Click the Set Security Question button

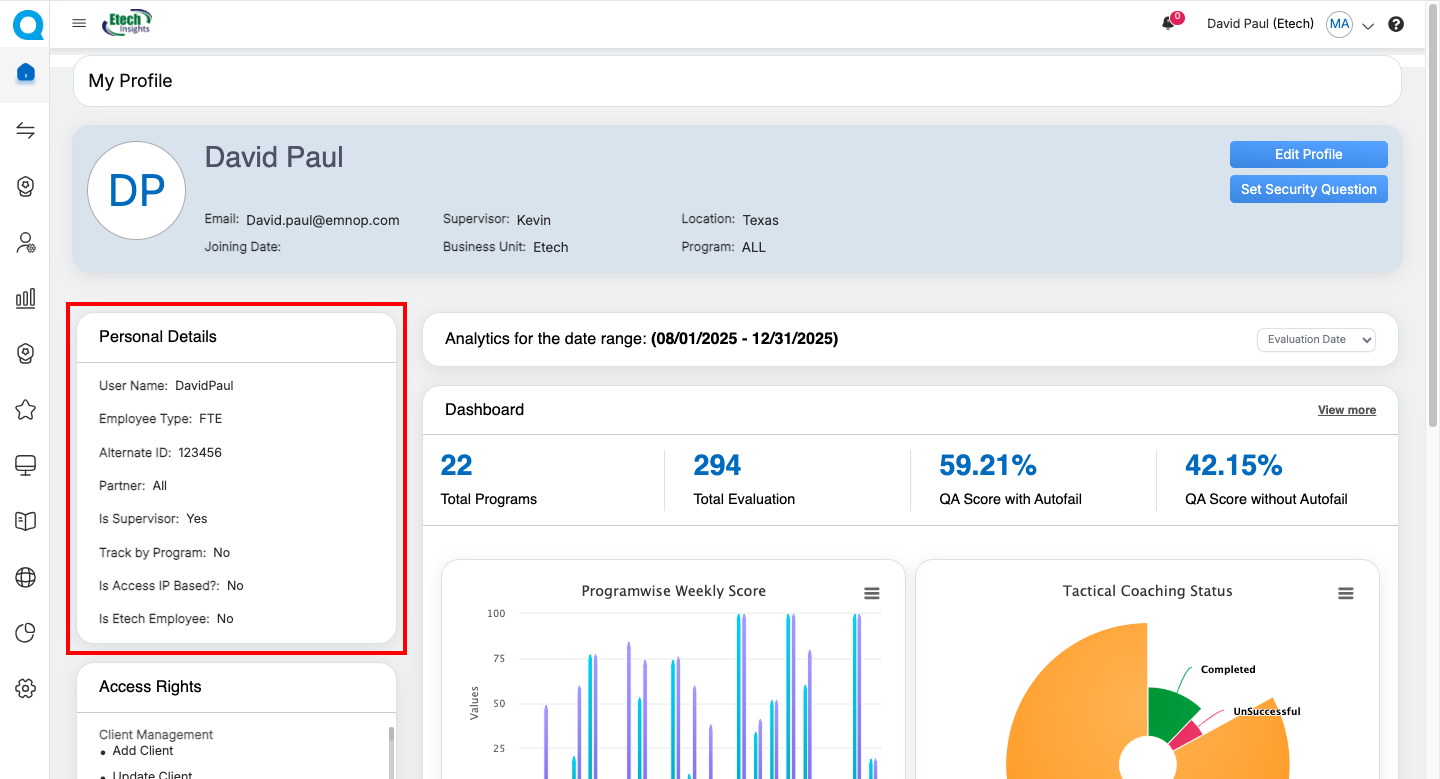pyautogui.click(x=1308, y=189)
